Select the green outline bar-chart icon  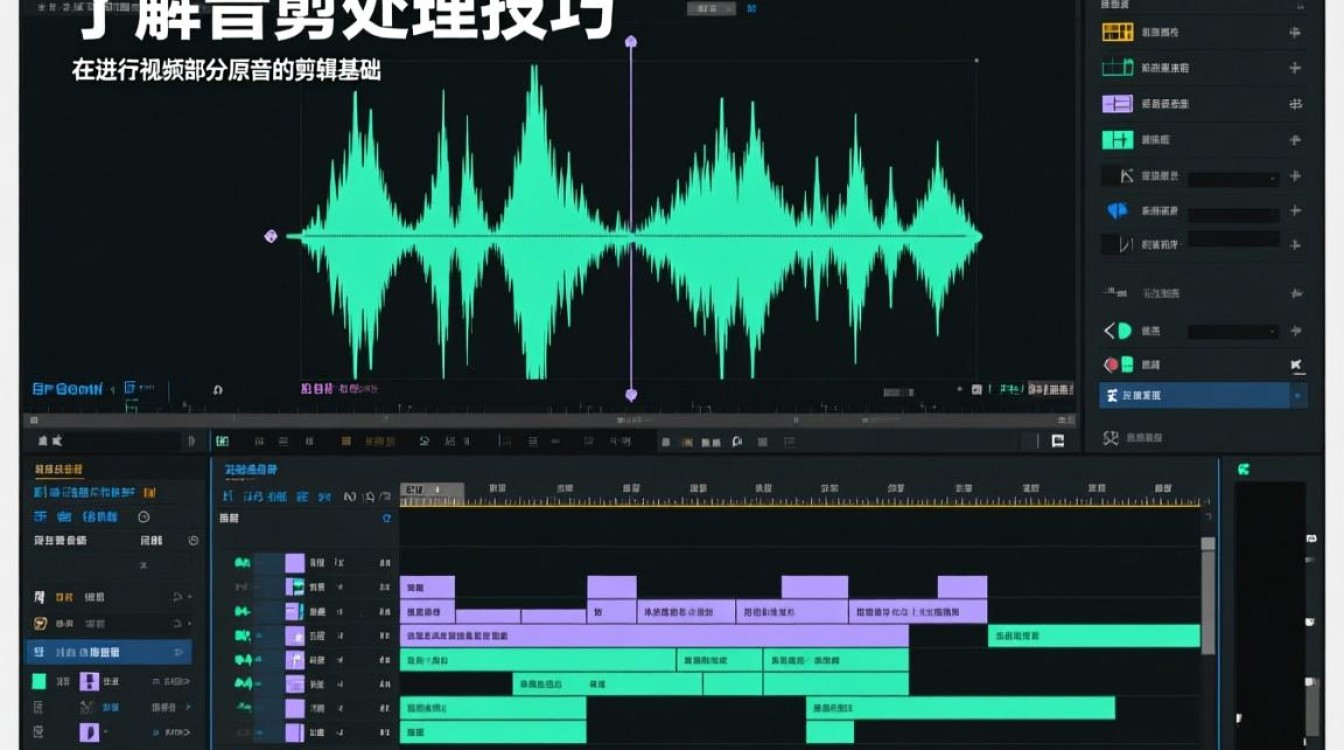pos(1117,68)
